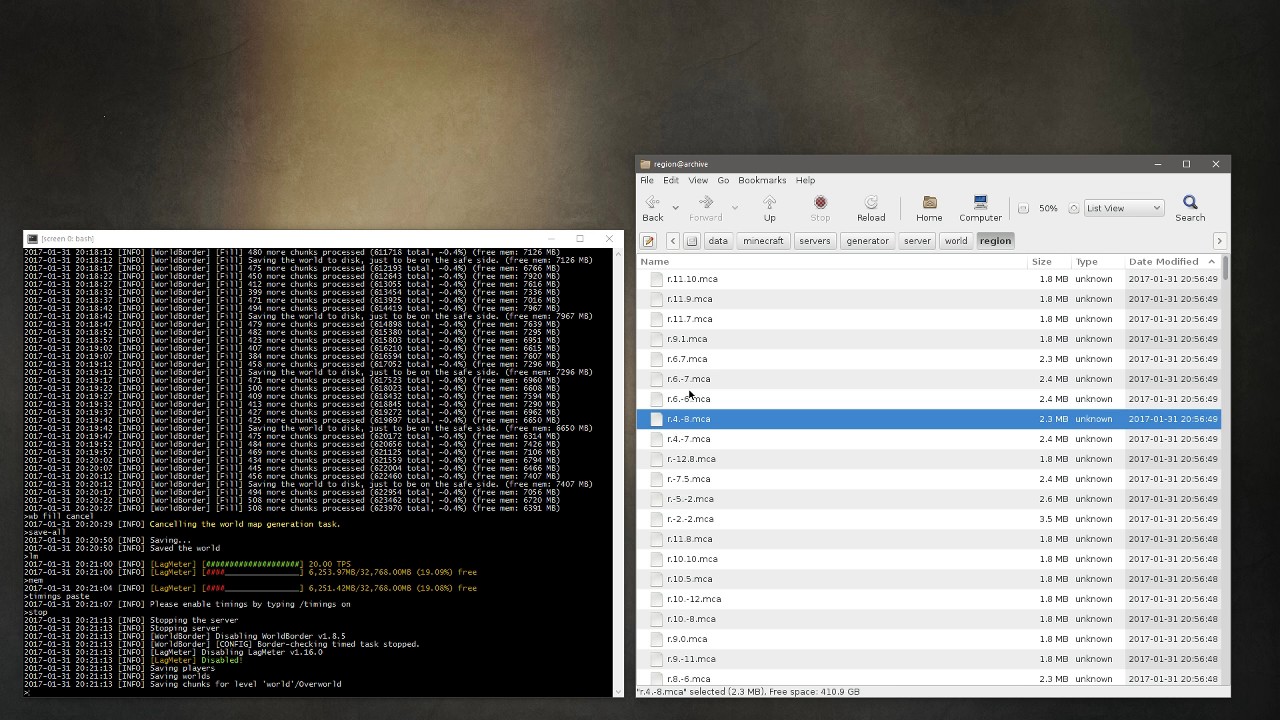The image size is (1280, 720).
Task: Click the terminal title bar icon
Action: point(32,239)
